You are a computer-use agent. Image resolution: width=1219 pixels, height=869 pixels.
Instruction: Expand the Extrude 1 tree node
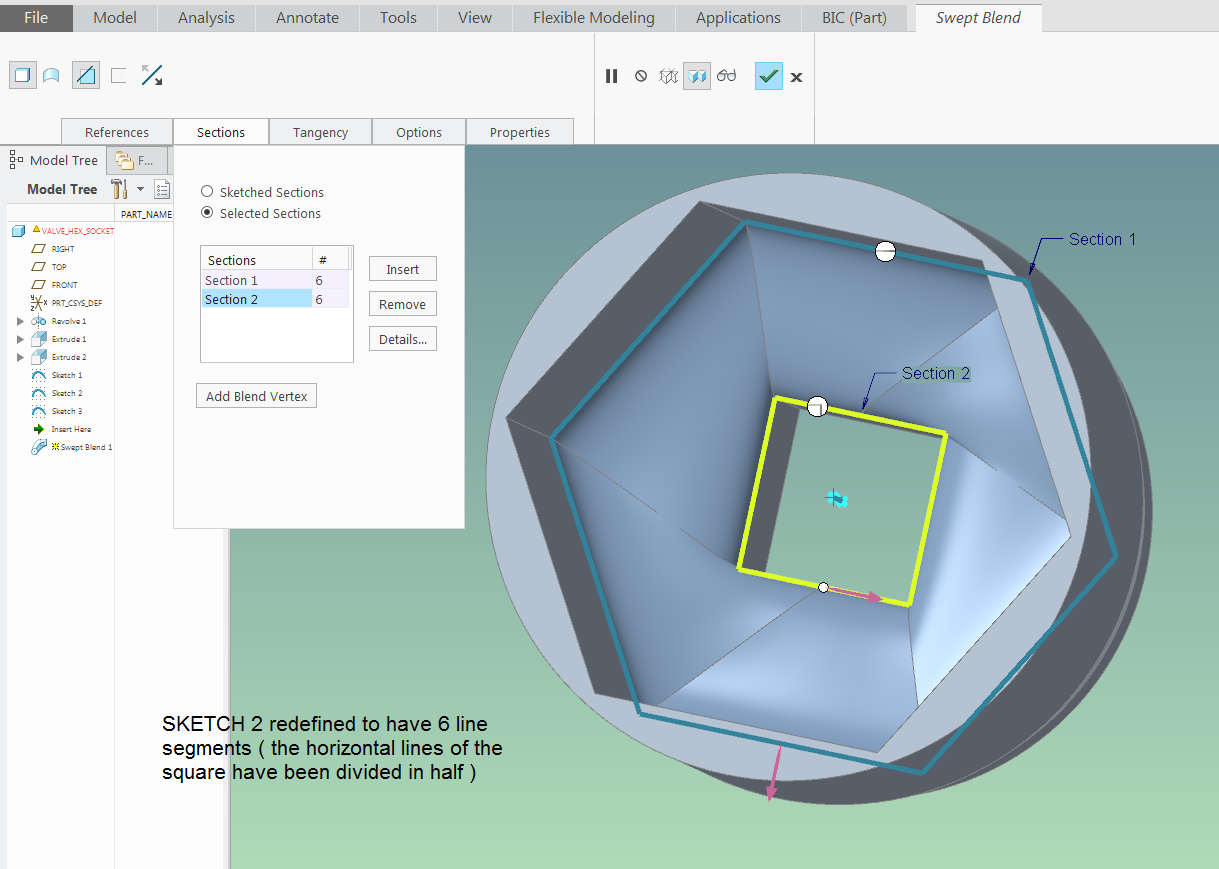pyautogui.click(x=20, y=340)
